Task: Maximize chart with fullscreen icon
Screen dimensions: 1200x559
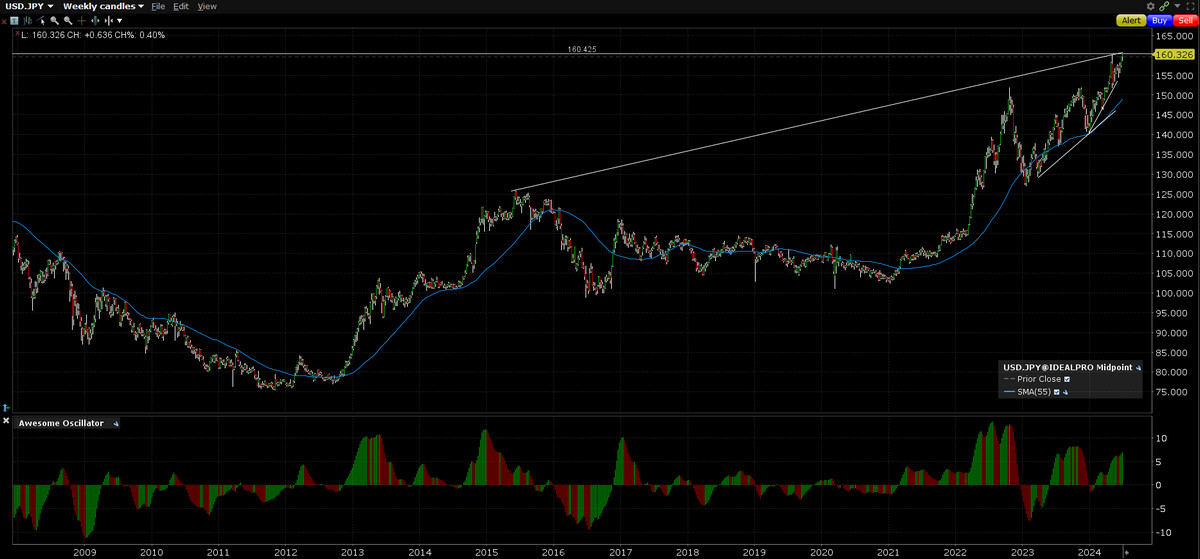Action: pos(1190,6)
